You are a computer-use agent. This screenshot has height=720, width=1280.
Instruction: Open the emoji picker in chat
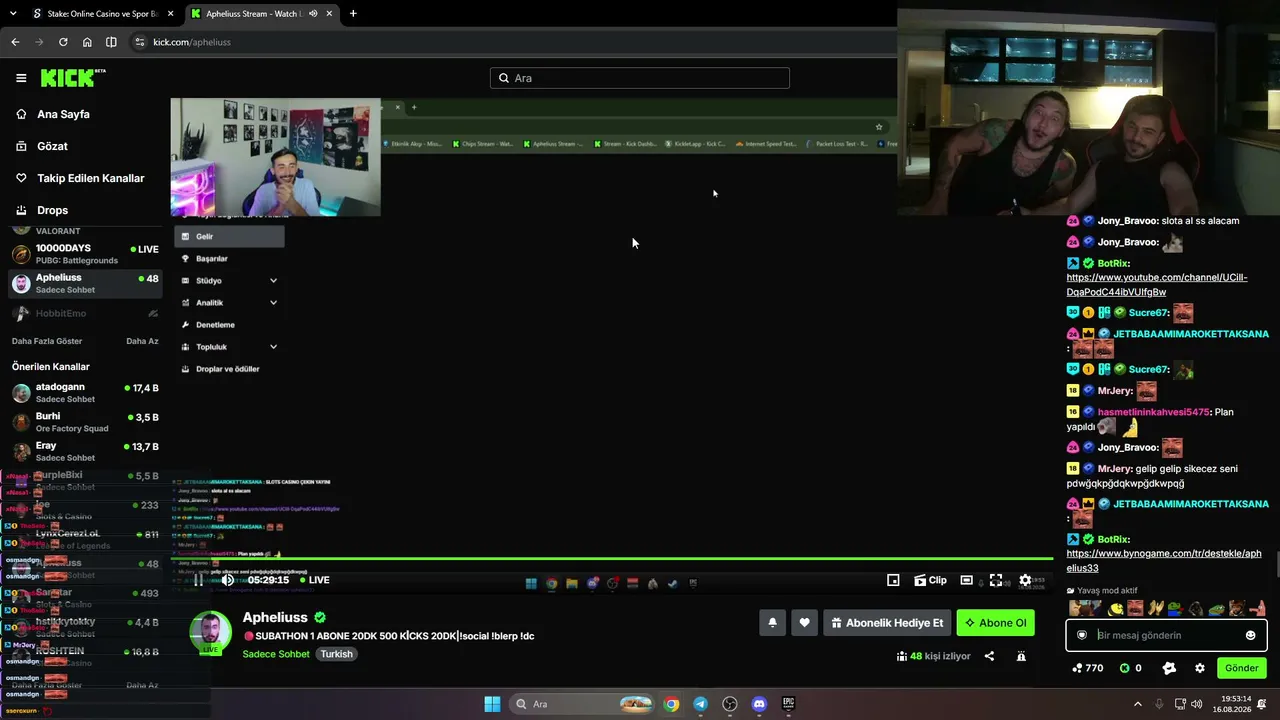click(1250, 635)
